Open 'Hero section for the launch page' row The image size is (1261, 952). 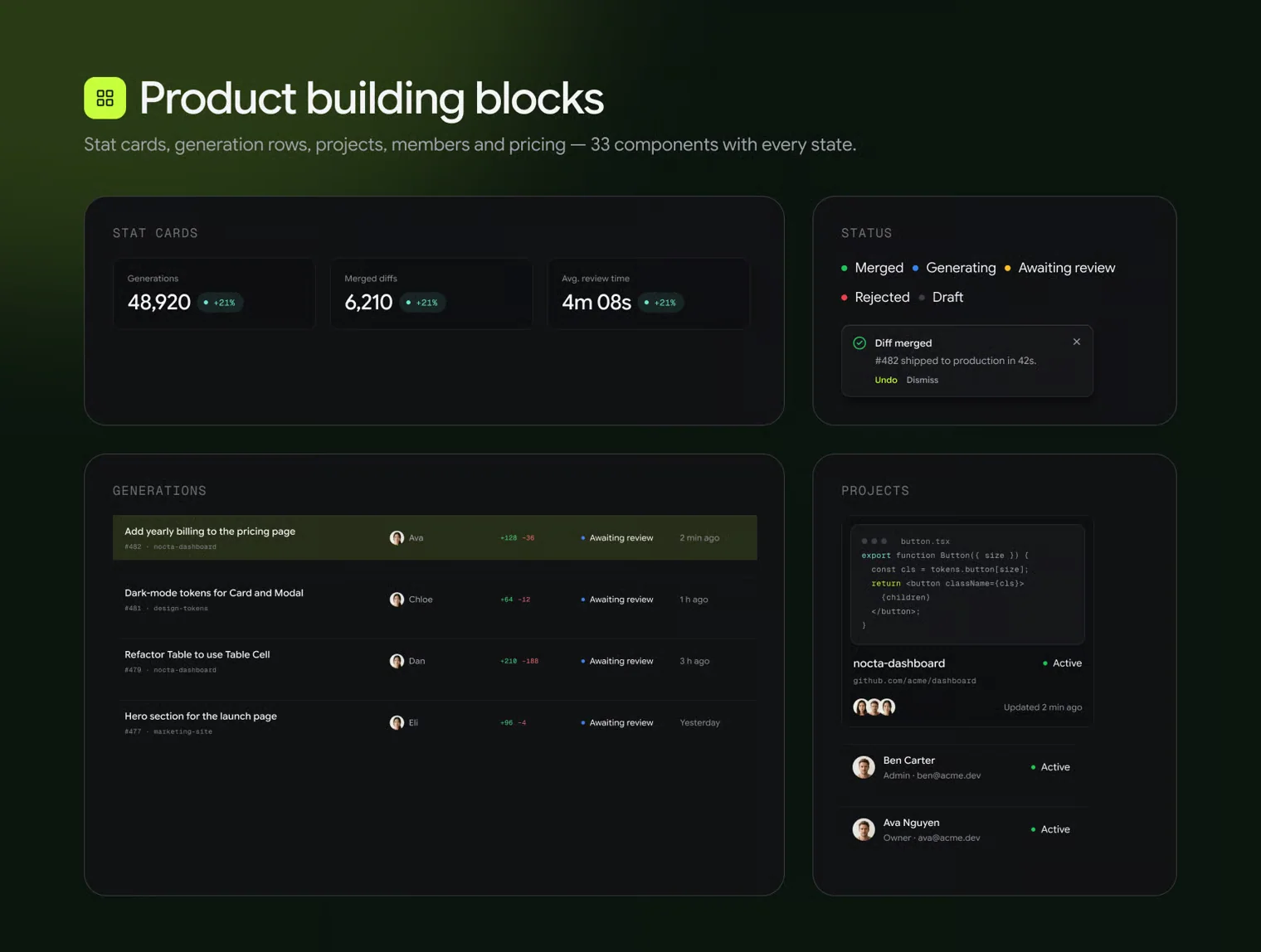point(435,722)
